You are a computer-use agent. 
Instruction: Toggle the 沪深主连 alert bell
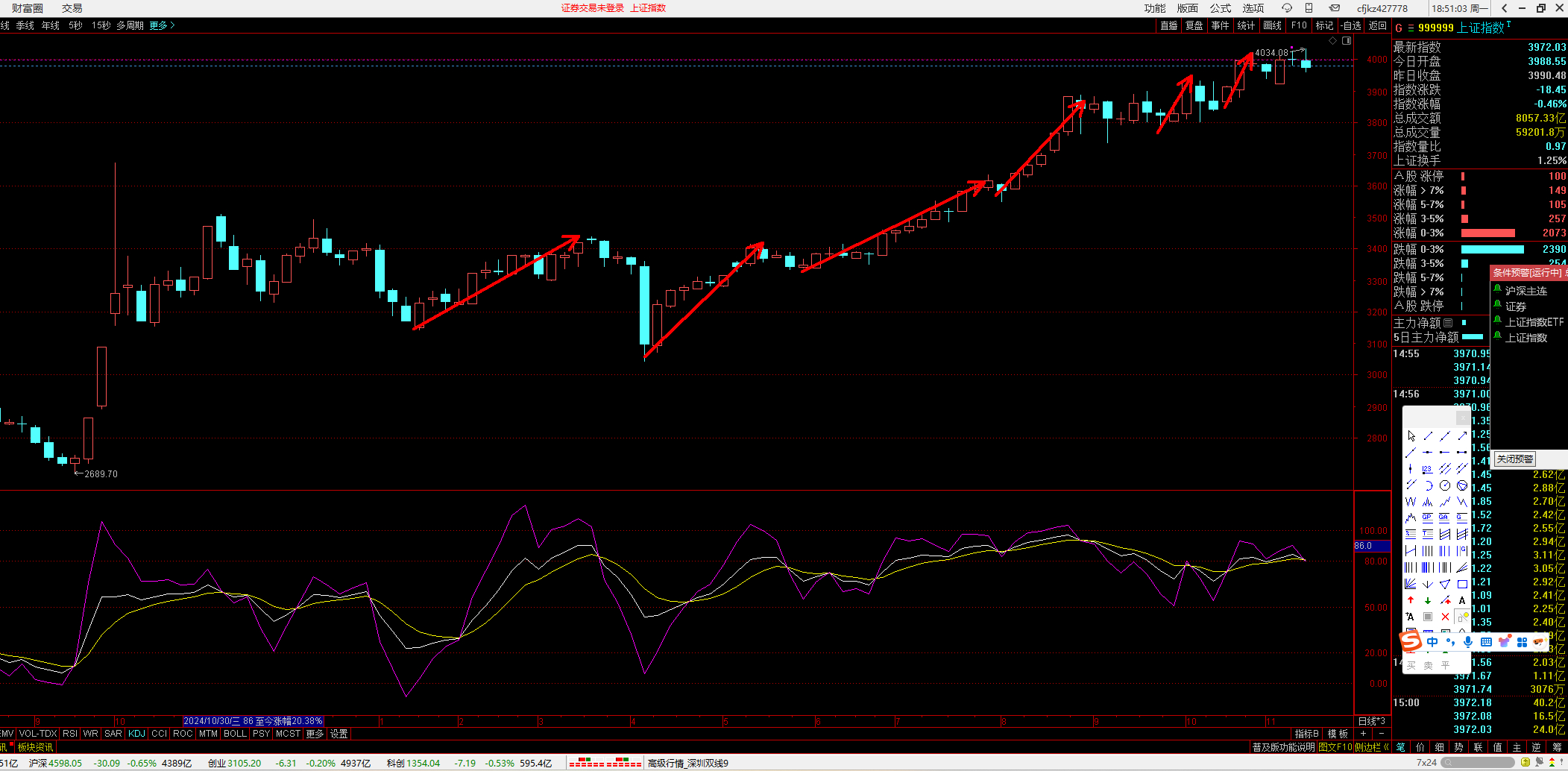[x=1497, y=289]
